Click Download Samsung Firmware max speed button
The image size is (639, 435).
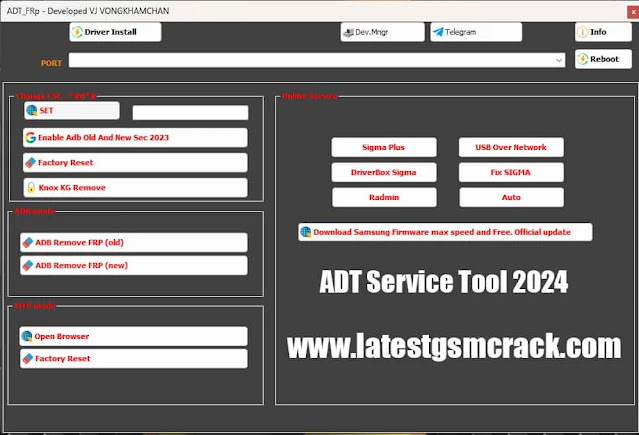445,232
